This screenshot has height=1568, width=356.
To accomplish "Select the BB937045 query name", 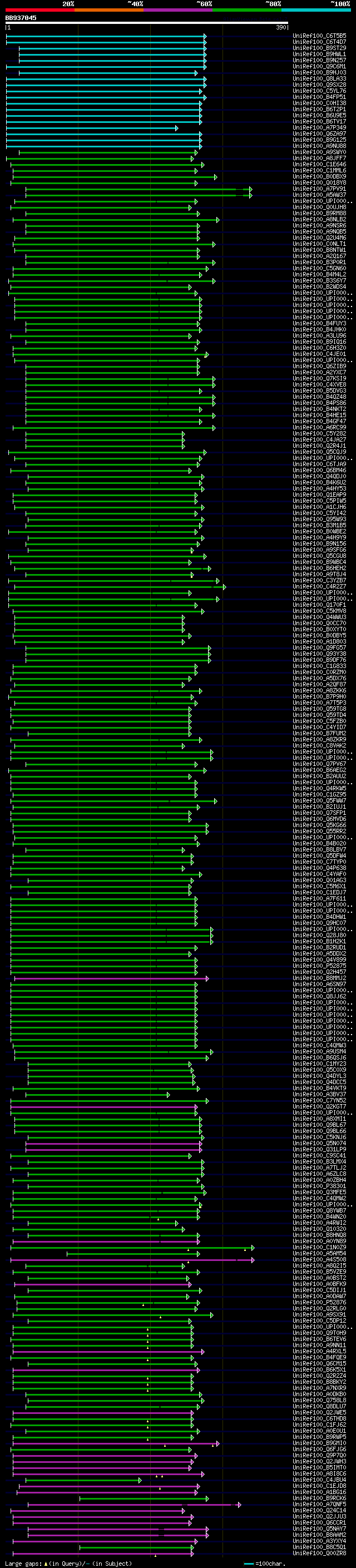I will pos(21,18).
